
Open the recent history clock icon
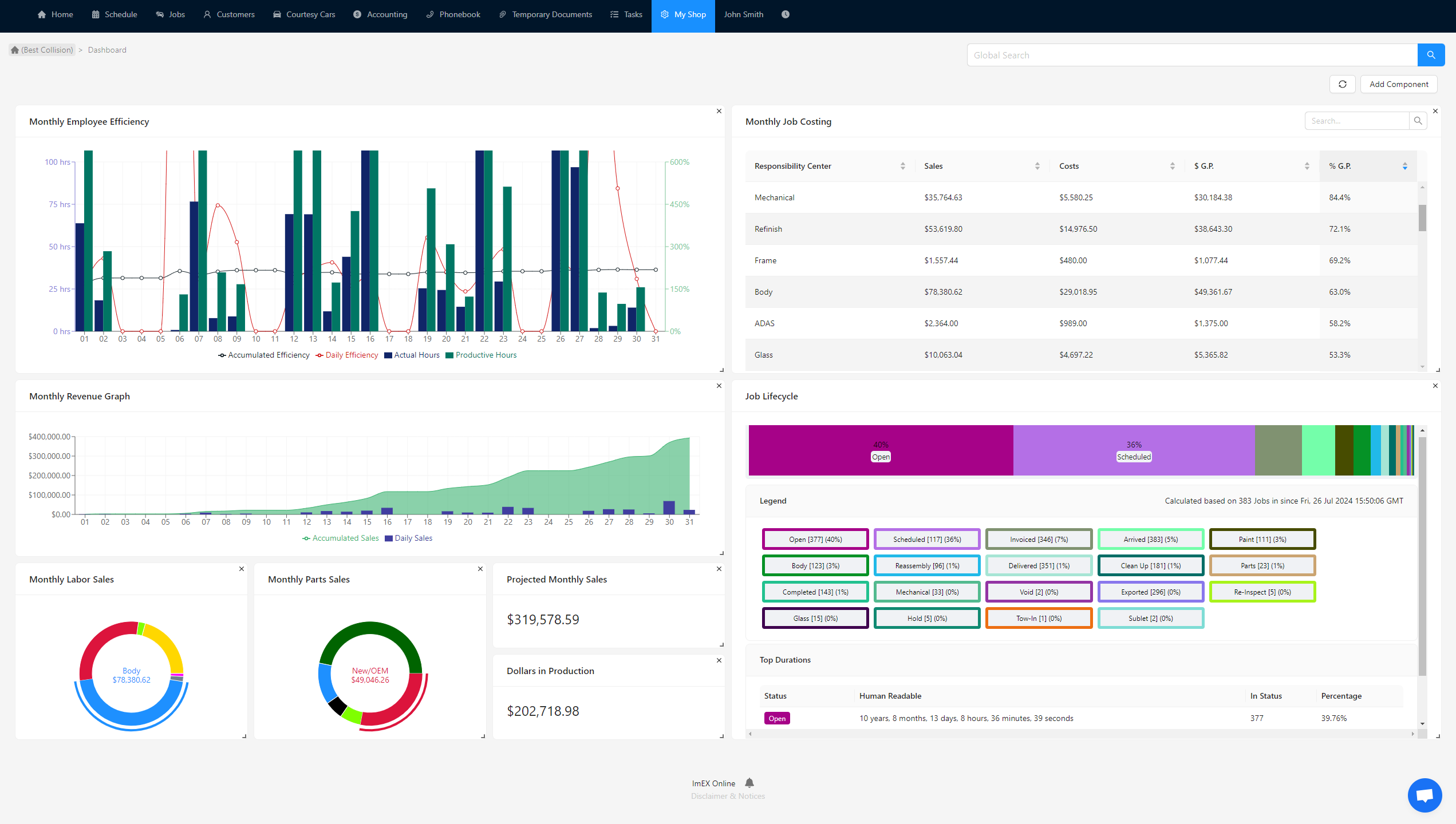point(785,14)
